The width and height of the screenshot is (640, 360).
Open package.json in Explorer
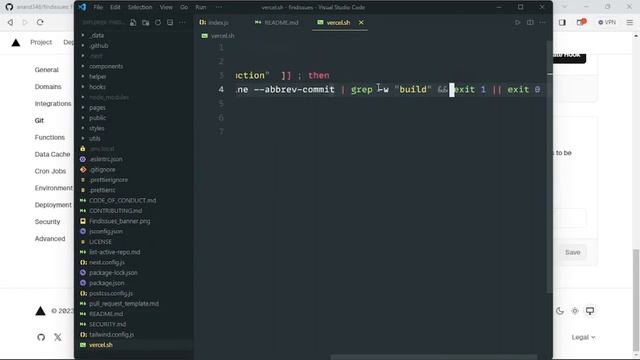tap(107, 283)
